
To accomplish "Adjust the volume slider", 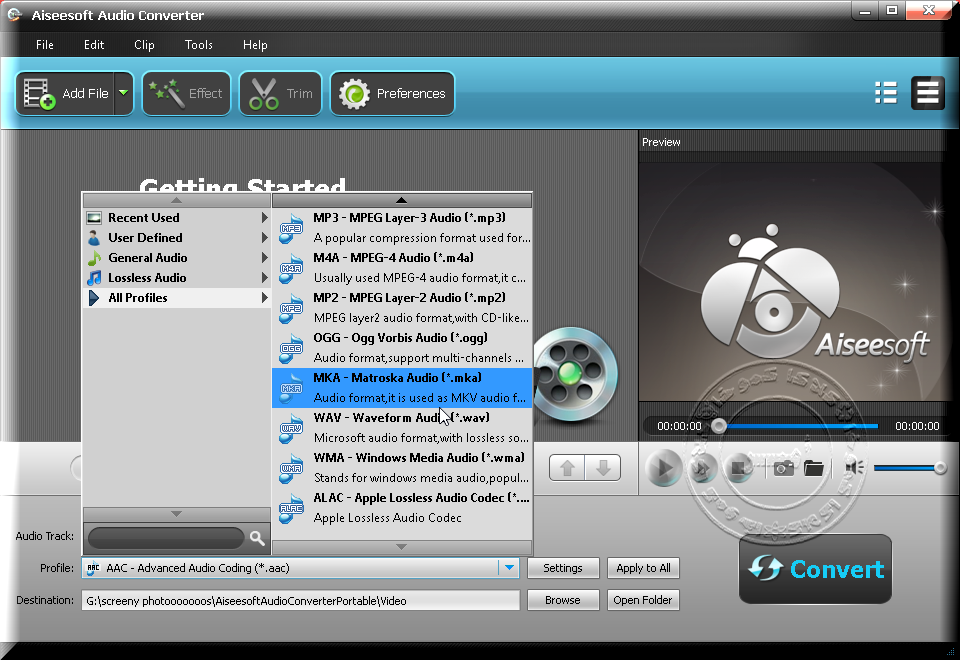I will 910,468.
